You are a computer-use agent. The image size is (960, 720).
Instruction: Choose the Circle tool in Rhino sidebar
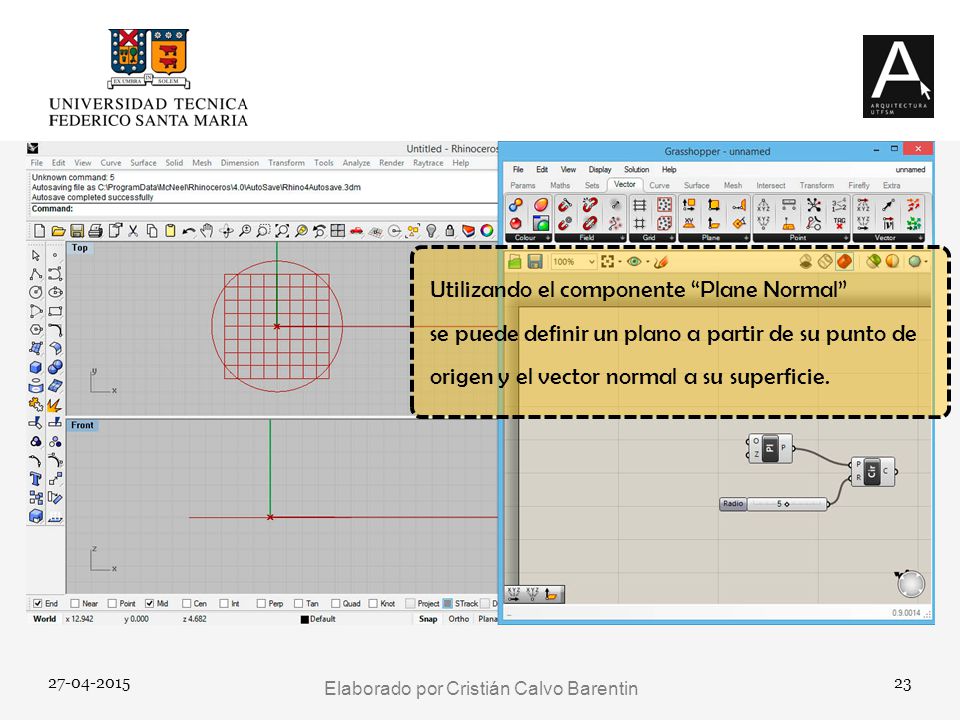click(x=36, y=292)
